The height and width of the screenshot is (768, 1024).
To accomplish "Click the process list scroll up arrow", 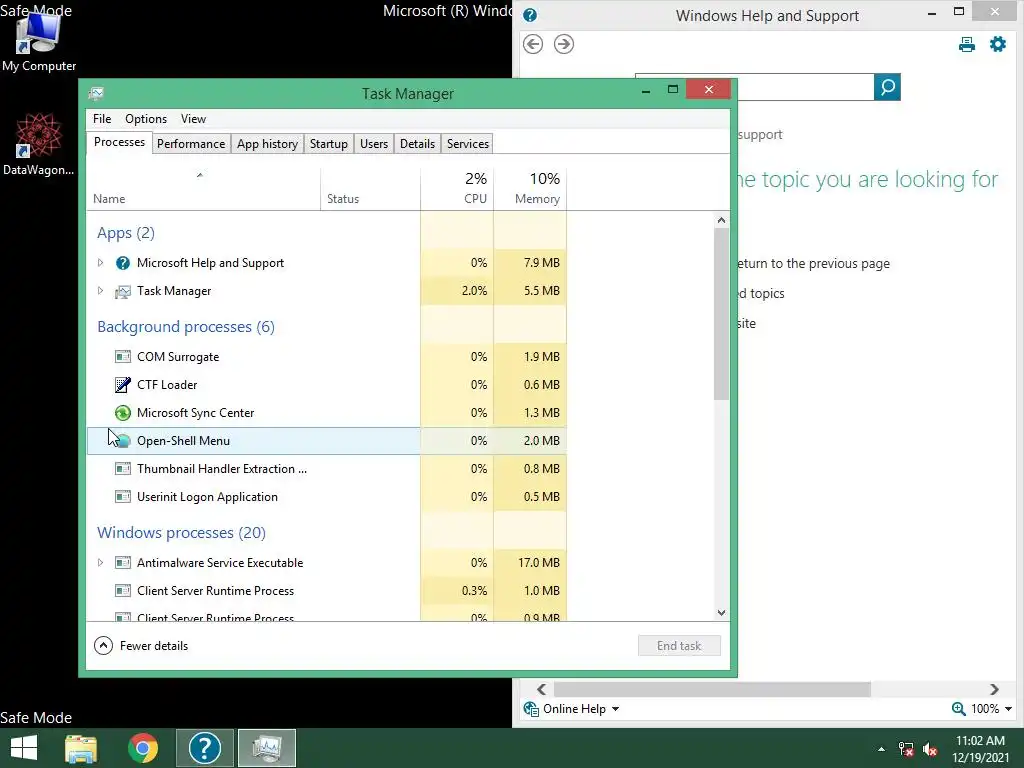I will 721,220.
